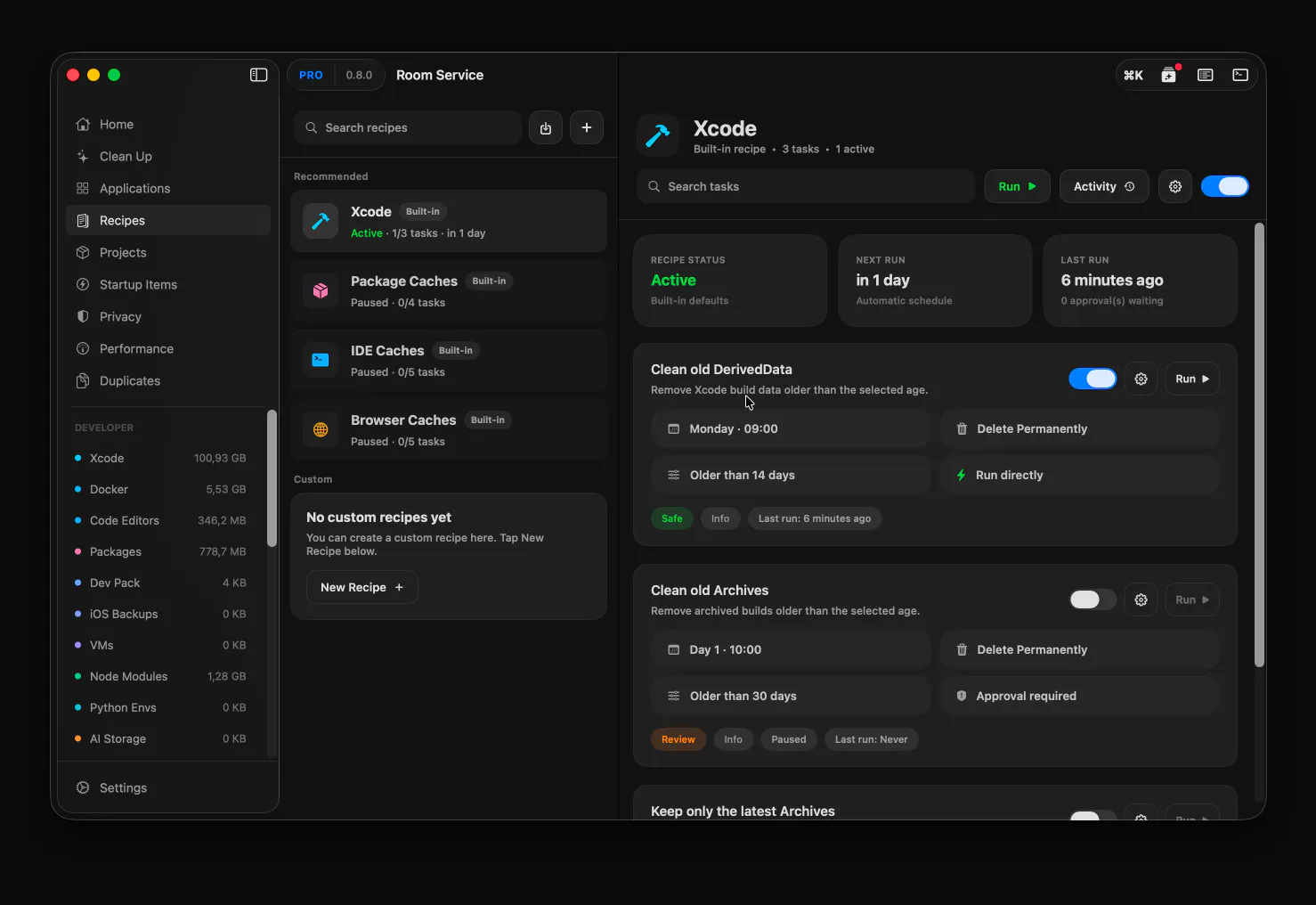Click the green Safe tag
Viewport: 1316px width, 905px height.
(x=672, y=518)
